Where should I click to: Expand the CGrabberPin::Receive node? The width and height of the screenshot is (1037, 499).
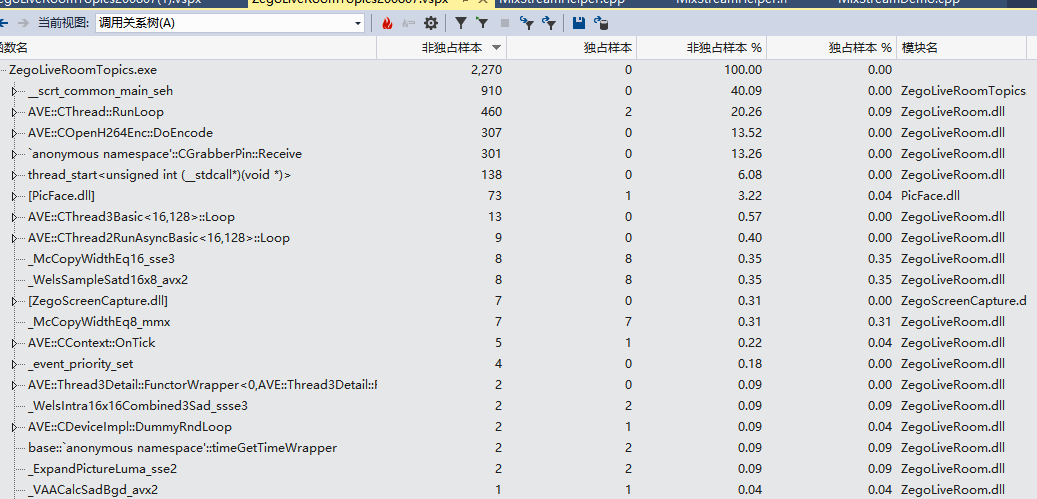click(15, 154)
